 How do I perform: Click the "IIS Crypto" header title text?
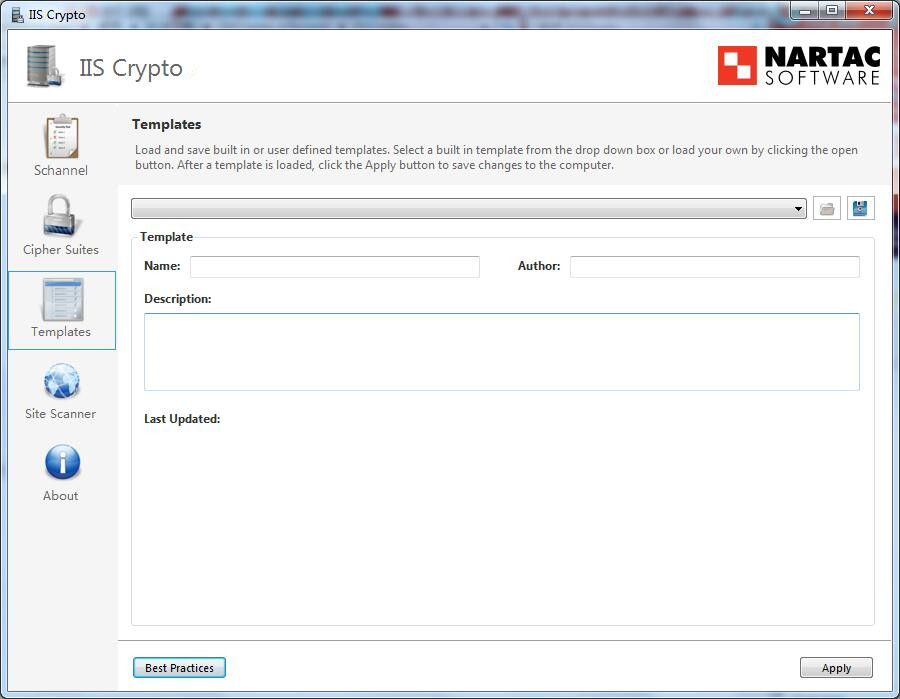pos(131,68)
